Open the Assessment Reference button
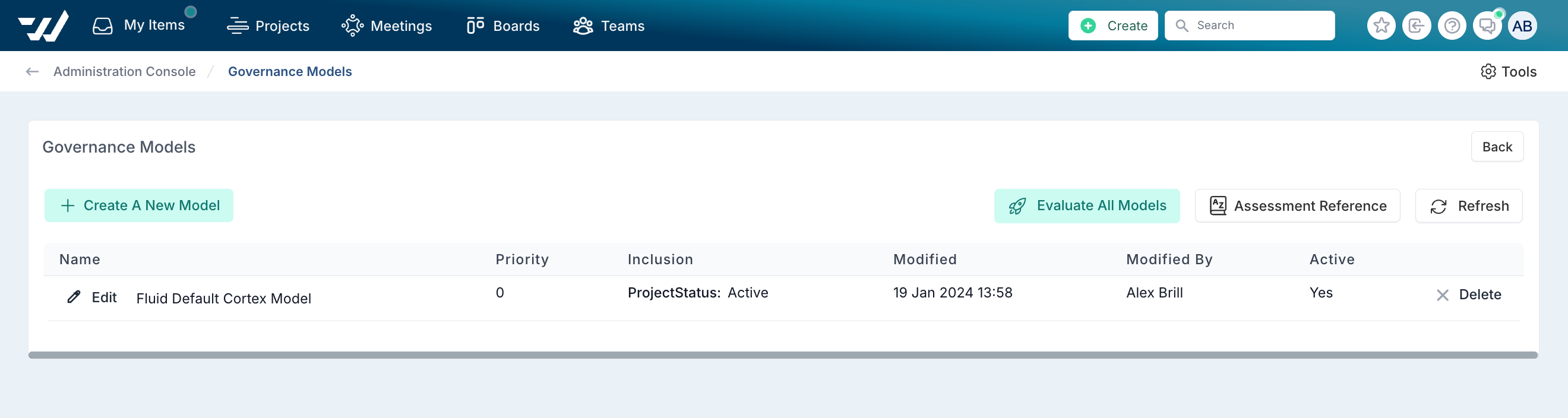This screenshot has width=1568, height=418. [x=1297, y=205]
